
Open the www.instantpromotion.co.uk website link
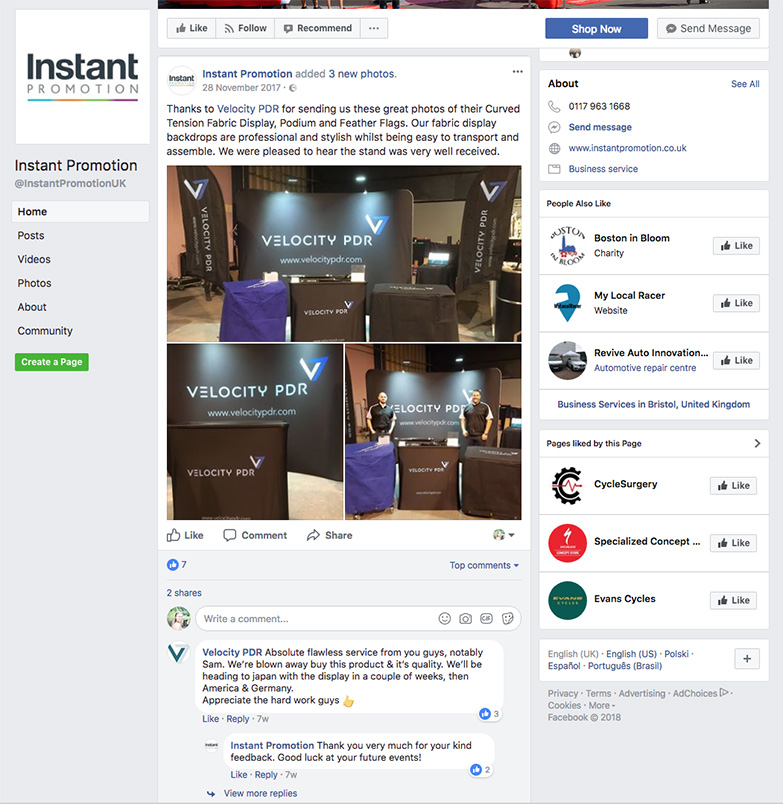[x=627, y=148]
